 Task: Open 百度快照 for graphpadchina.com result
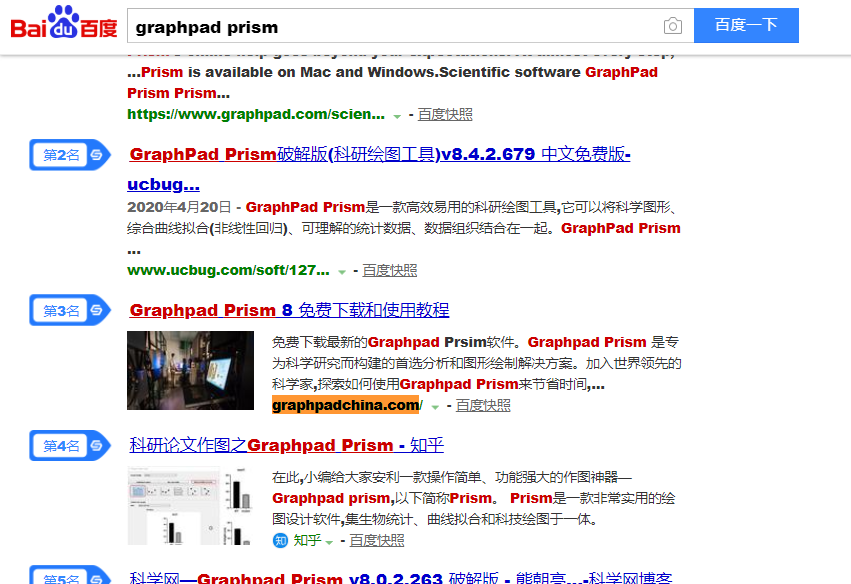point(483,405)
